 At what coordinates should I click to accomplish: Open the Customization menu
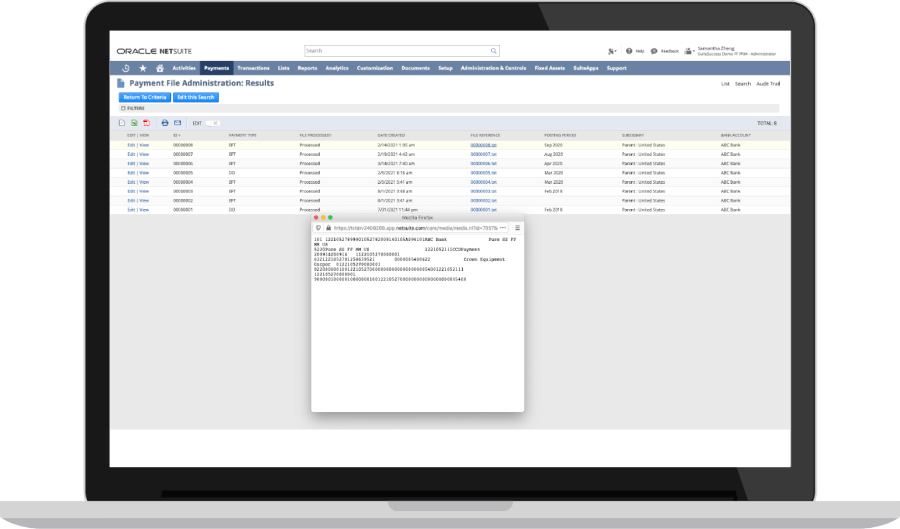click(x=375, y=68)
